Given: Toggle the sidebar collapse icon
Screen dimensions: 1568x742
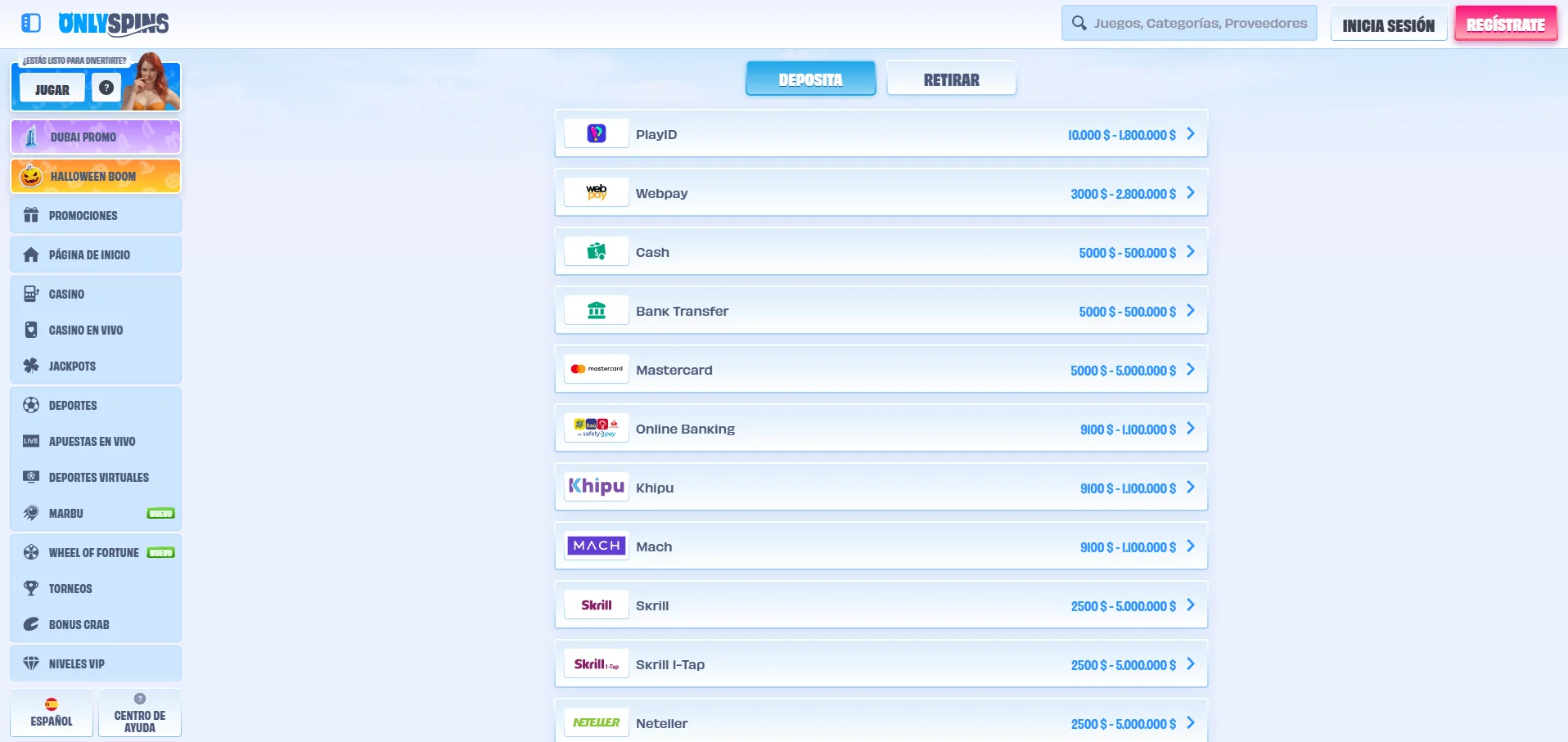Looking at the screenshot, I should [x=31, y=23].
